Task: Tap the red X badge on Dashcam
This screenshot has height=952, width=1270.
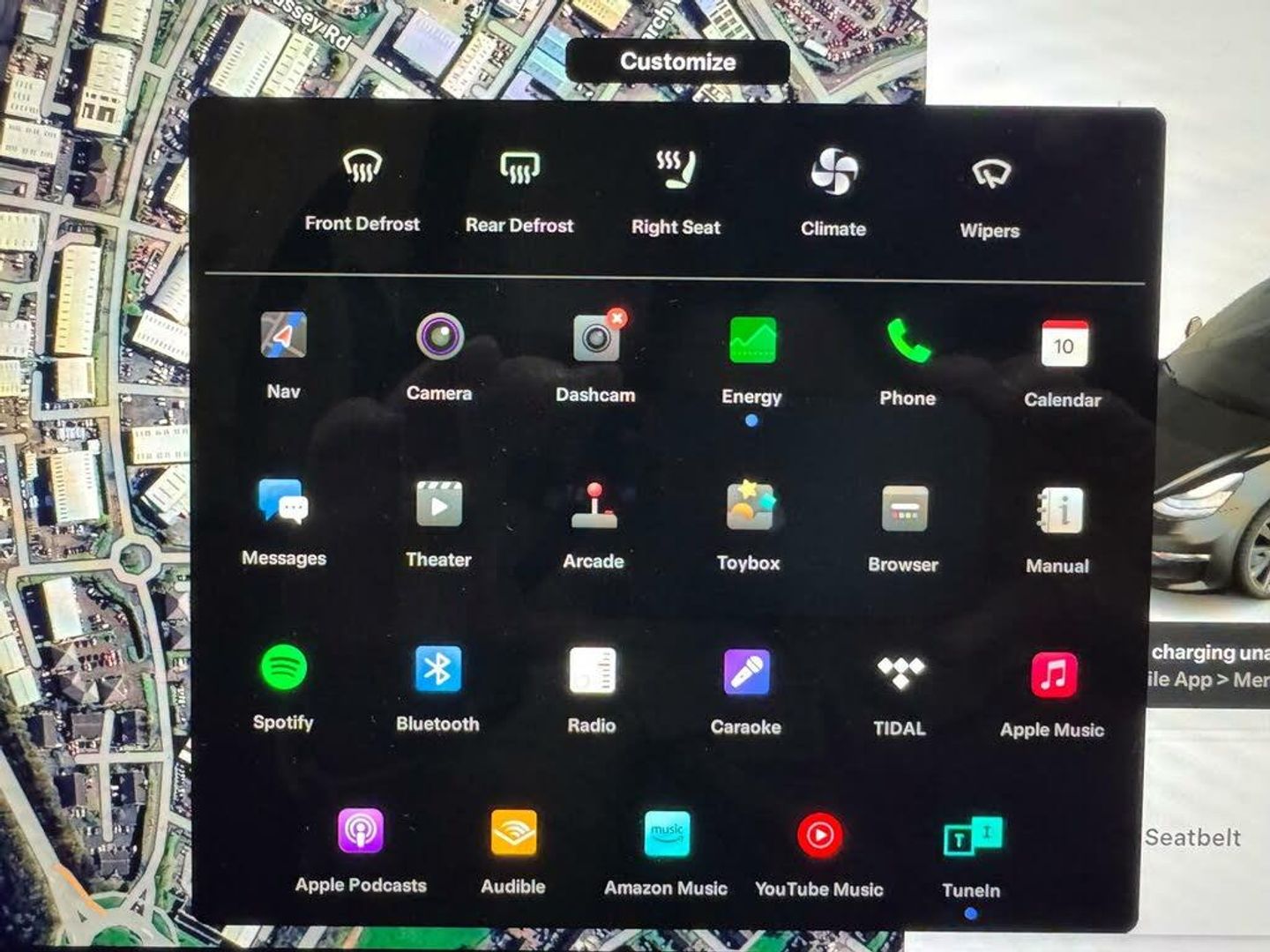Action: tap(617, 318)
